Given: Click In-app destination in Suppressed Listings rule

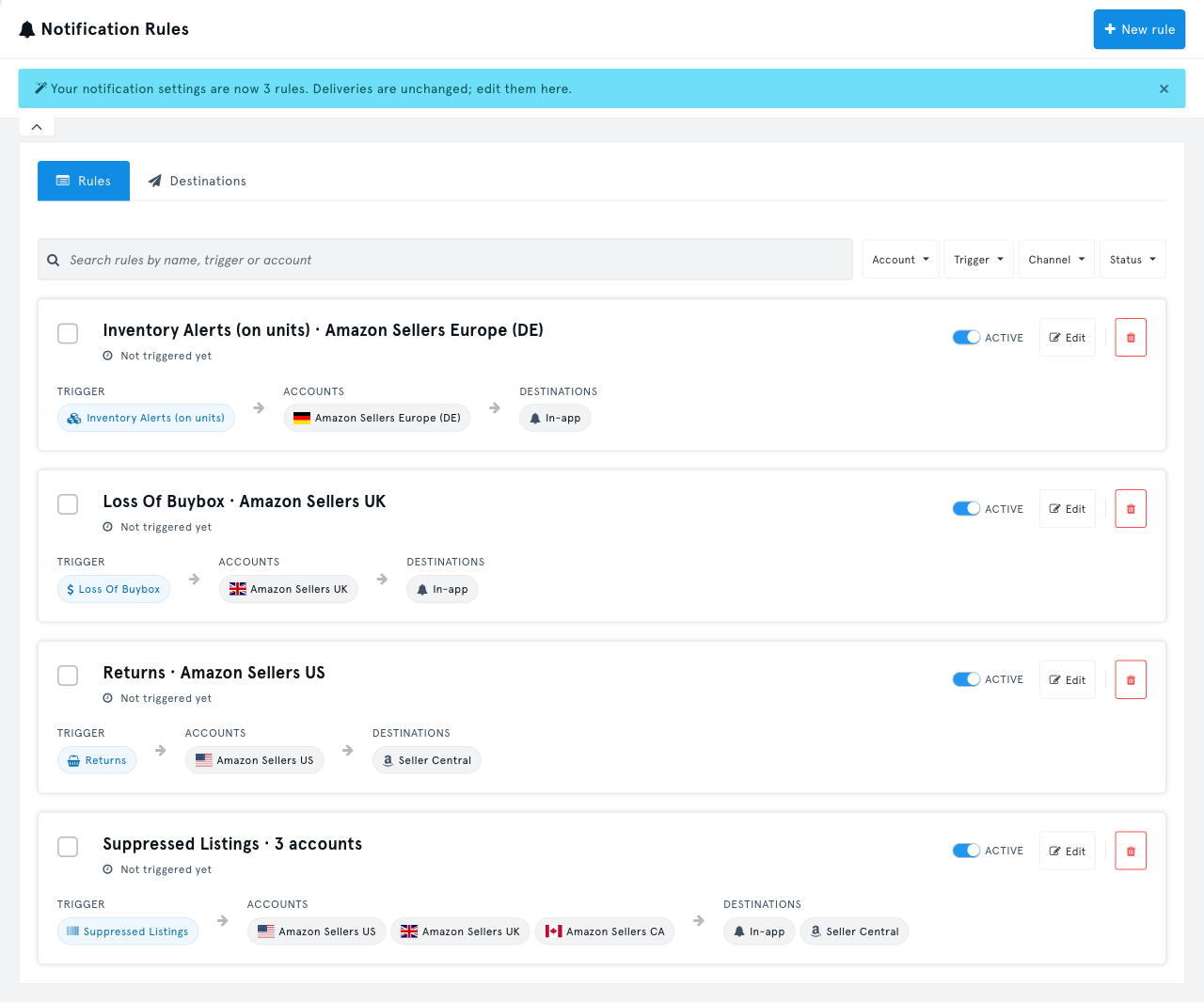Looking at the screenshot, I should click(x=759, y=931).
